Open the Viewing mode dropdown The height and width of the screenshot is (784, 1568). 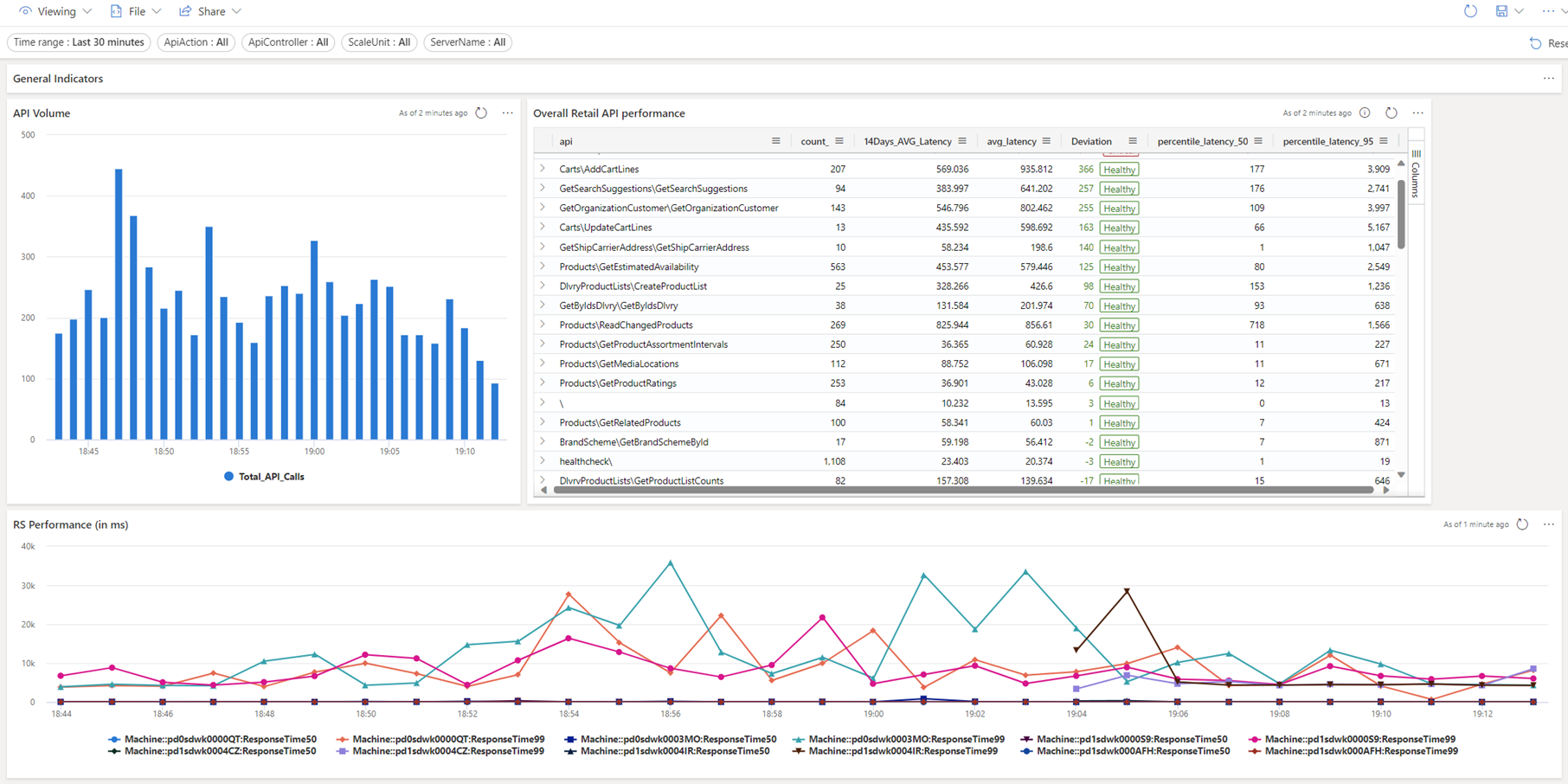55,11
